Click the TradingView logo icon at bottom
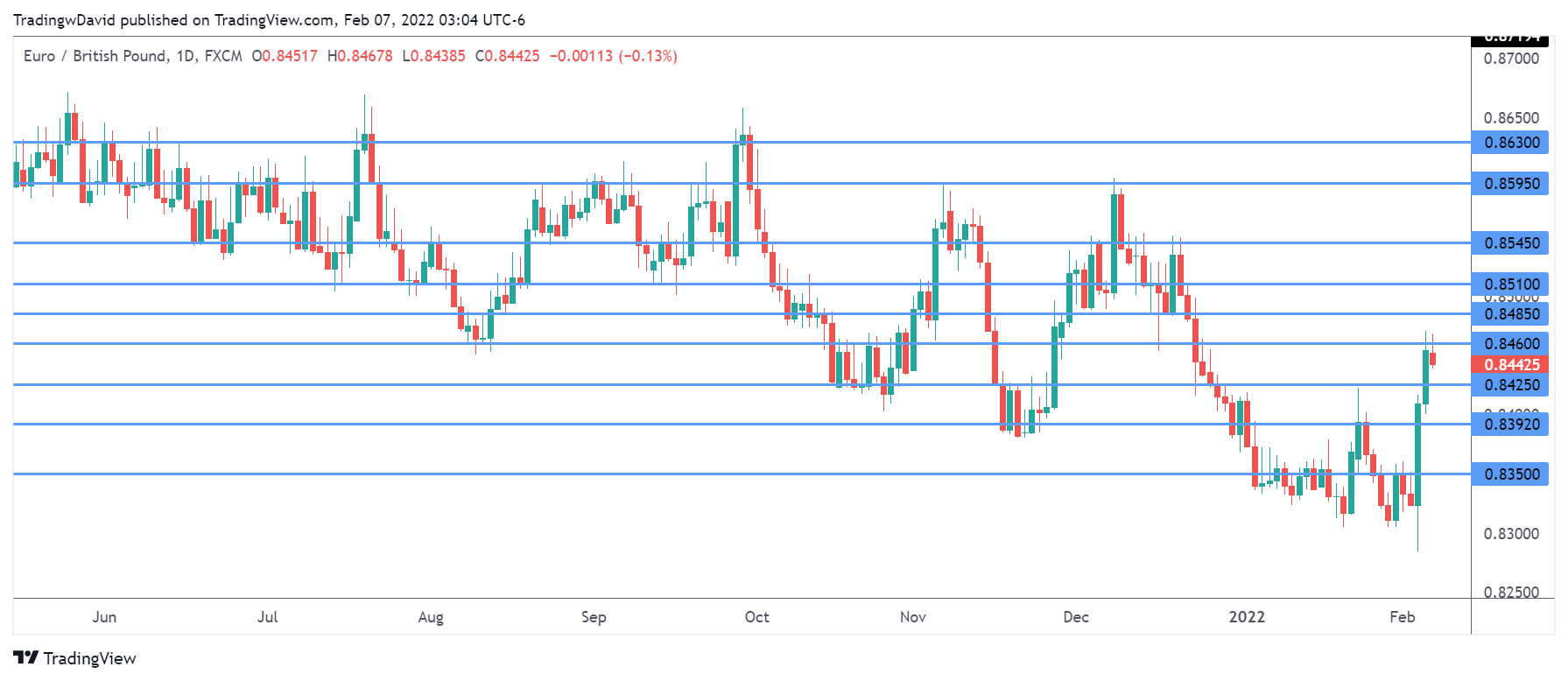The width and height of the screenshot is (1568, 681). pos(25,658)
